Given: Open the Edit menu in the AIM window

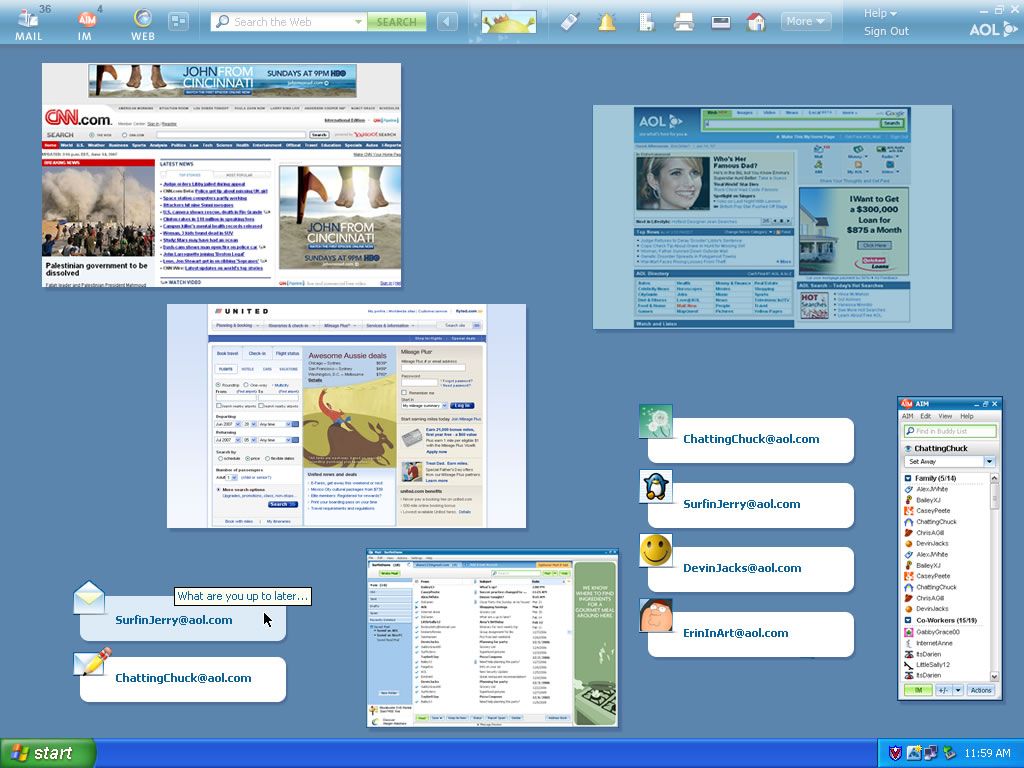Looking at the screenshot, I should tap(925, 416).
